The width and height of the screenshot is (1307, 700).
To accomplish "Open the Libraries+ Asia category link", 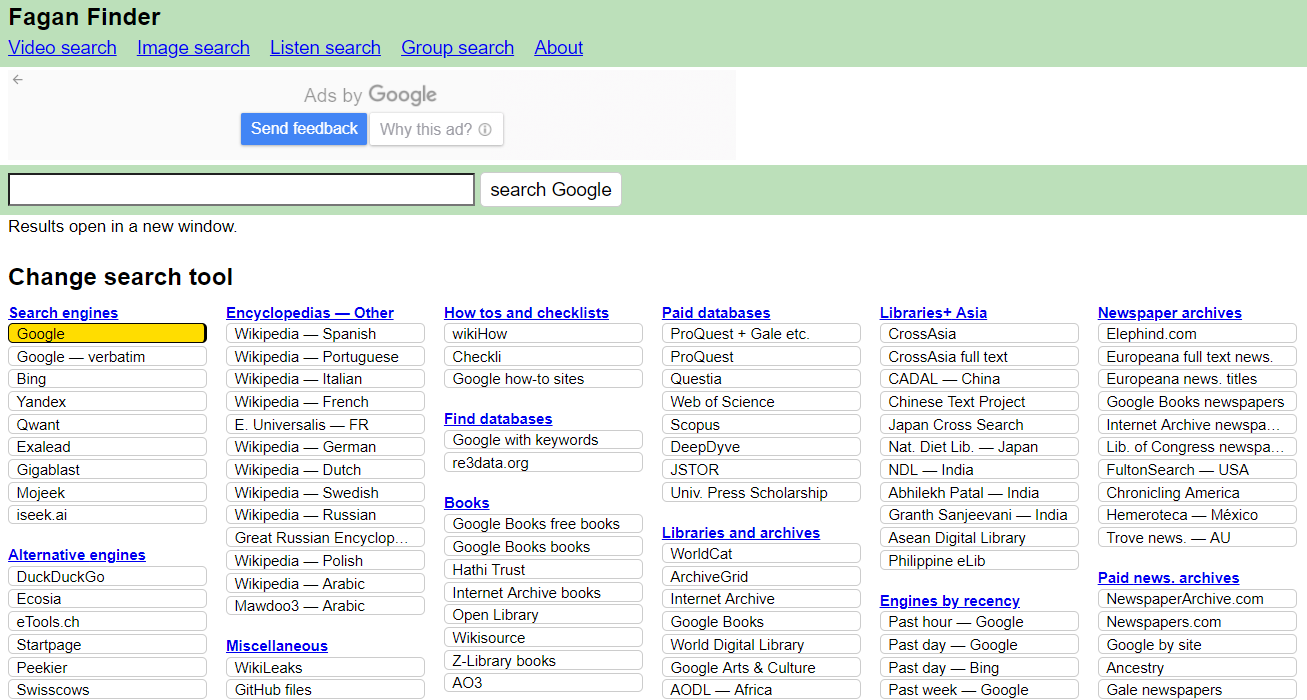I will (x=933, y=313).
